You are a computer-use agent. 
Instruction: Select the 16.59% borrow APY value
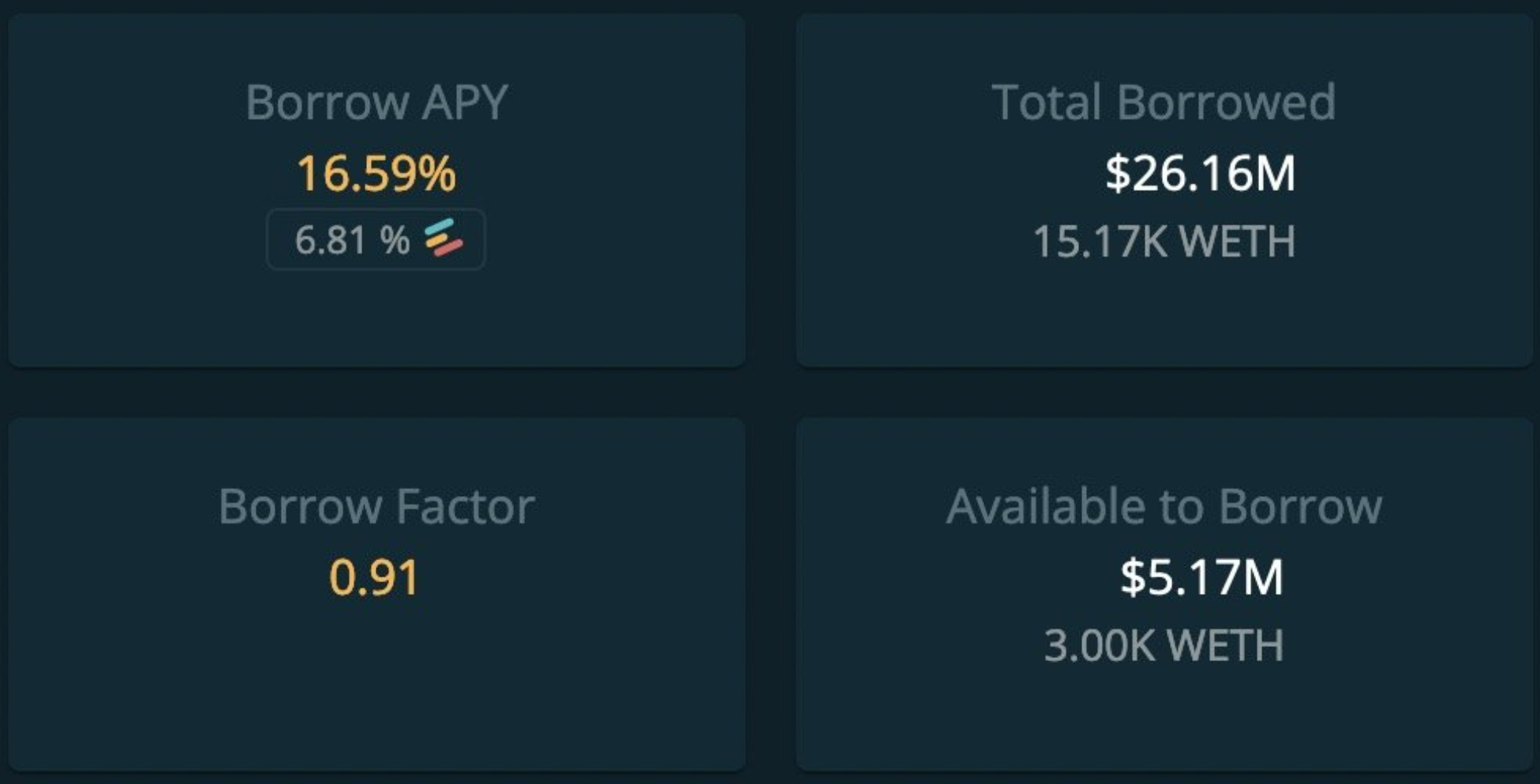pos(376,173)
